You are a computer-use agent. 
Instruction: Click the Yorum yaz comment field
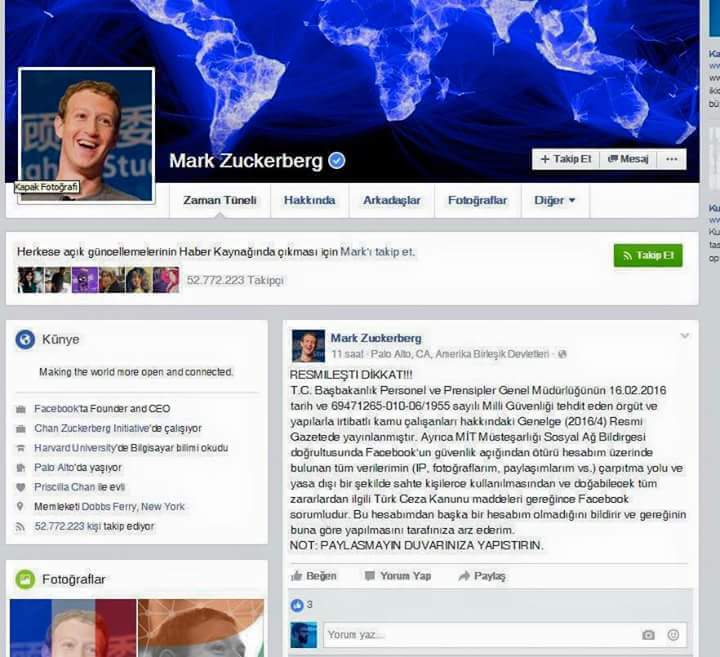coord(505,635)
